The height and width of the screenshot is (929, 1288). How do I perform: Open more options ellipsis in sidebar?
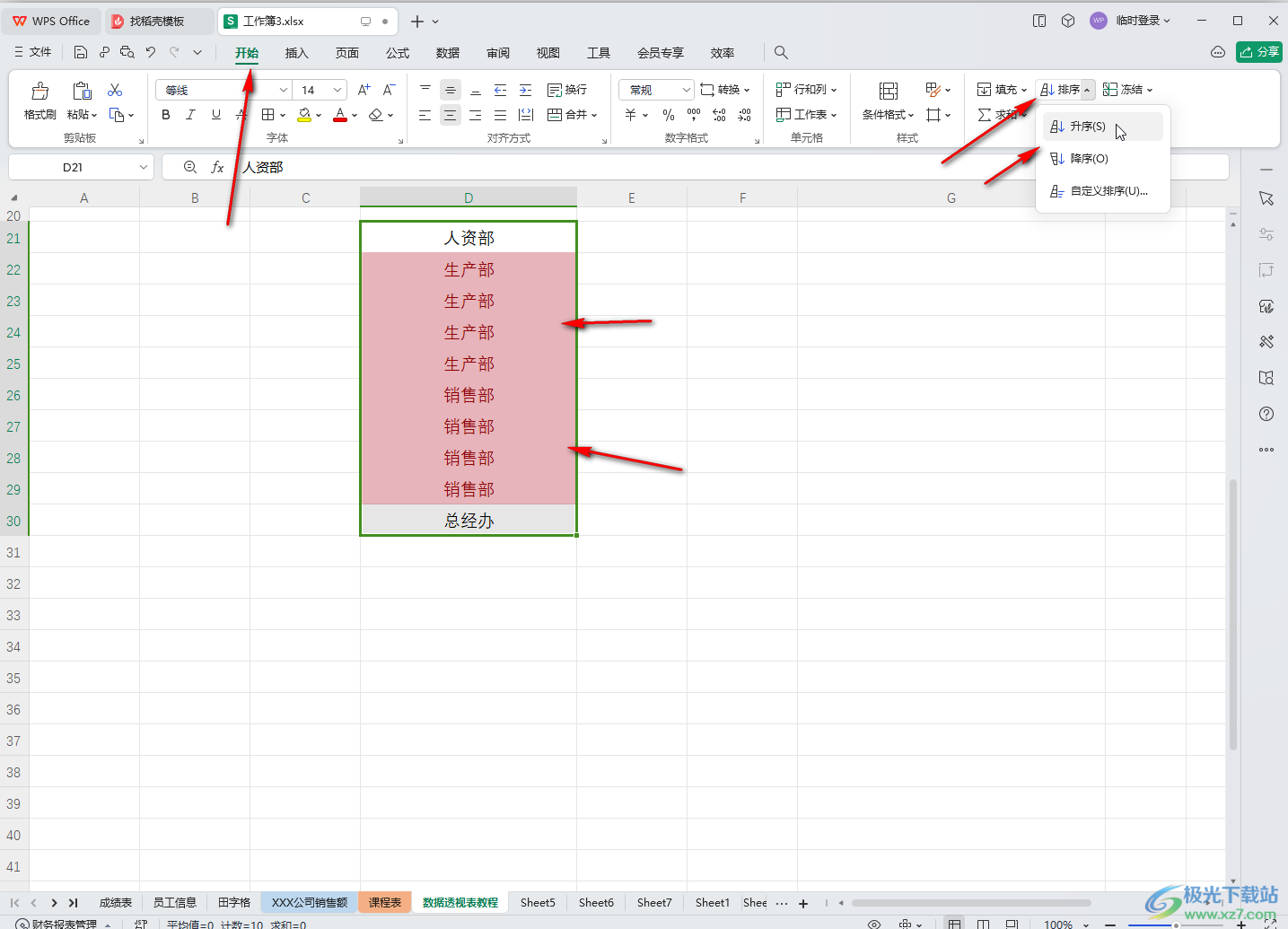pos(1266,450)
